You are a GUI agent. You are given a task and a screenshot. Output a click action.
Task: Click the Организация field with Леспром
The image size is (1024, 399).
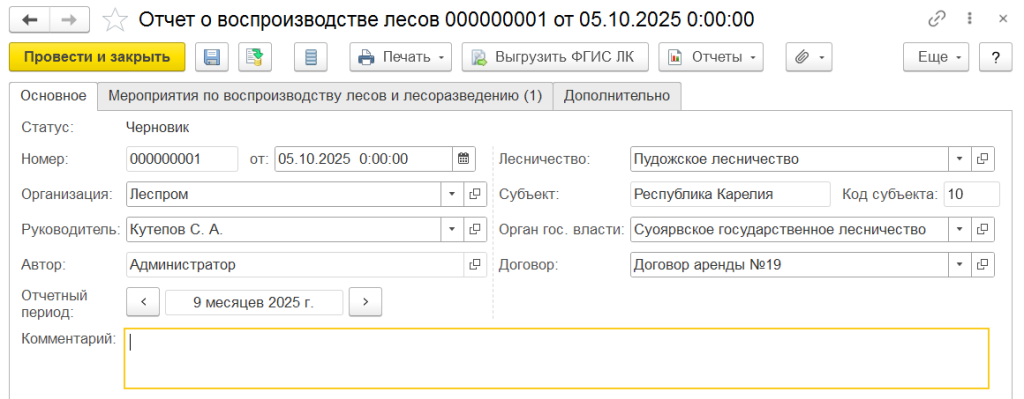283,194
